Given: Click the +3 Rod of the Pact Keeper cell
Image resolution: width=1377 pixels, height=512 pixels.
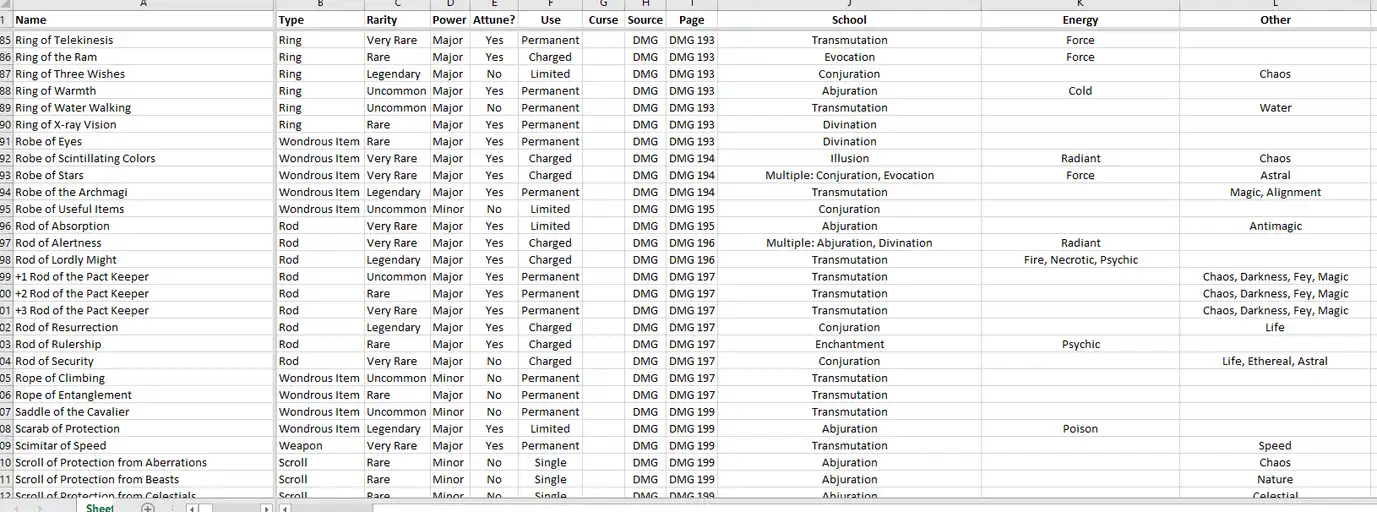Looking at the screenshot, I should [143, 311].
